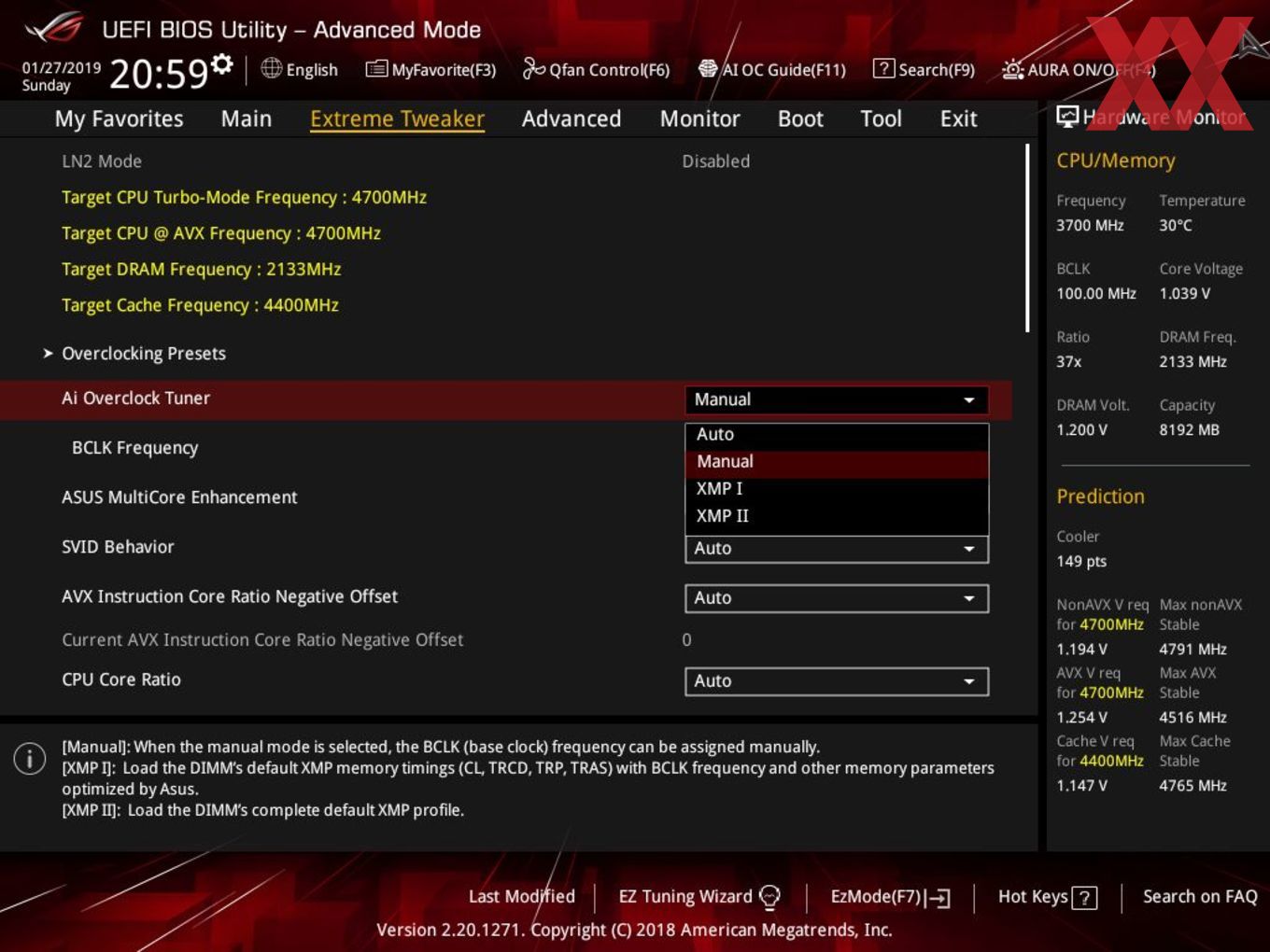This screenshot has height=952, width=1270.
Task: Click Target CPU @ AVX Frequency text
Action: [x=221, y=233]
